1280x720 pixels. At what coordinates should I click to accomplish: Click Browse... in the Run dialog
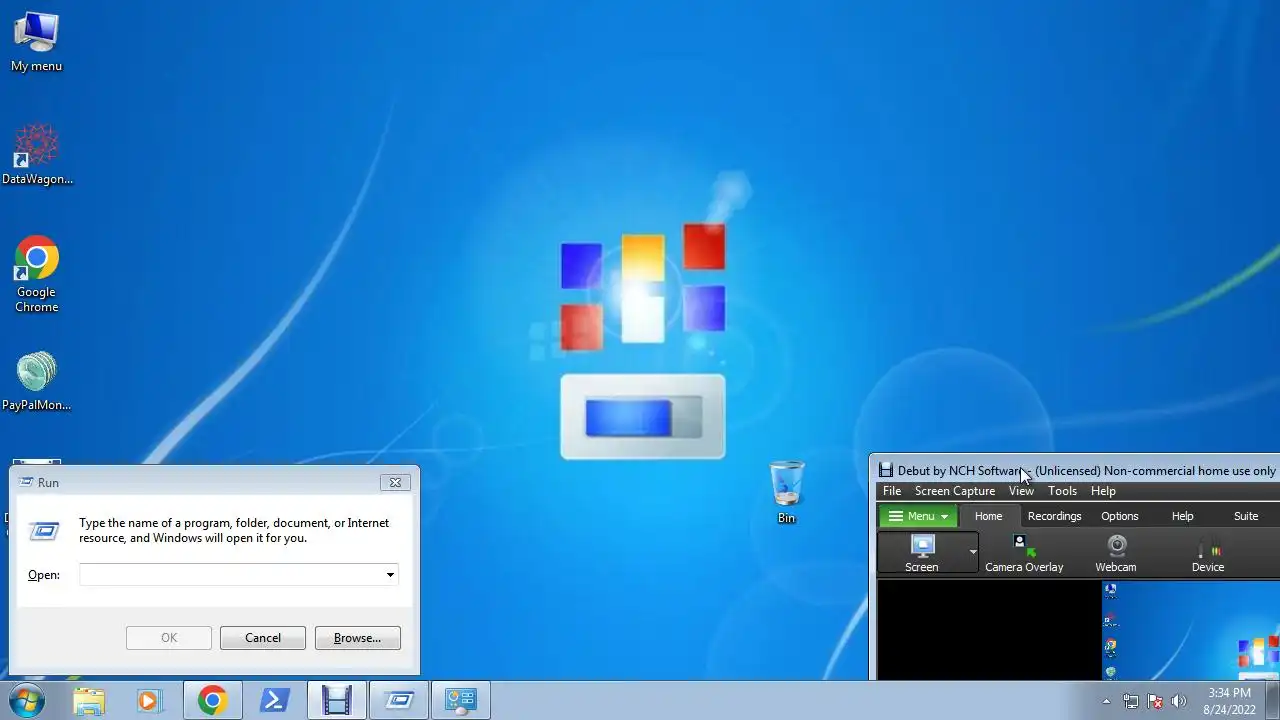point(358,638)
